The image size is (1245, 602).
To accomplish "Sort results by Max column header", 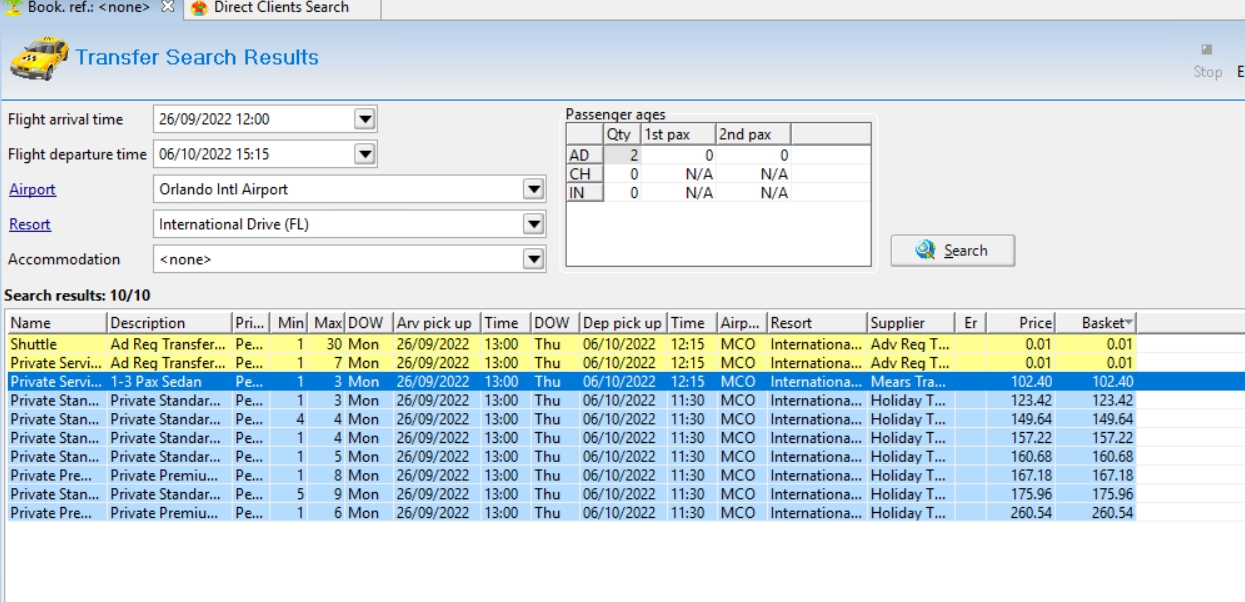I will coord(326,323).
